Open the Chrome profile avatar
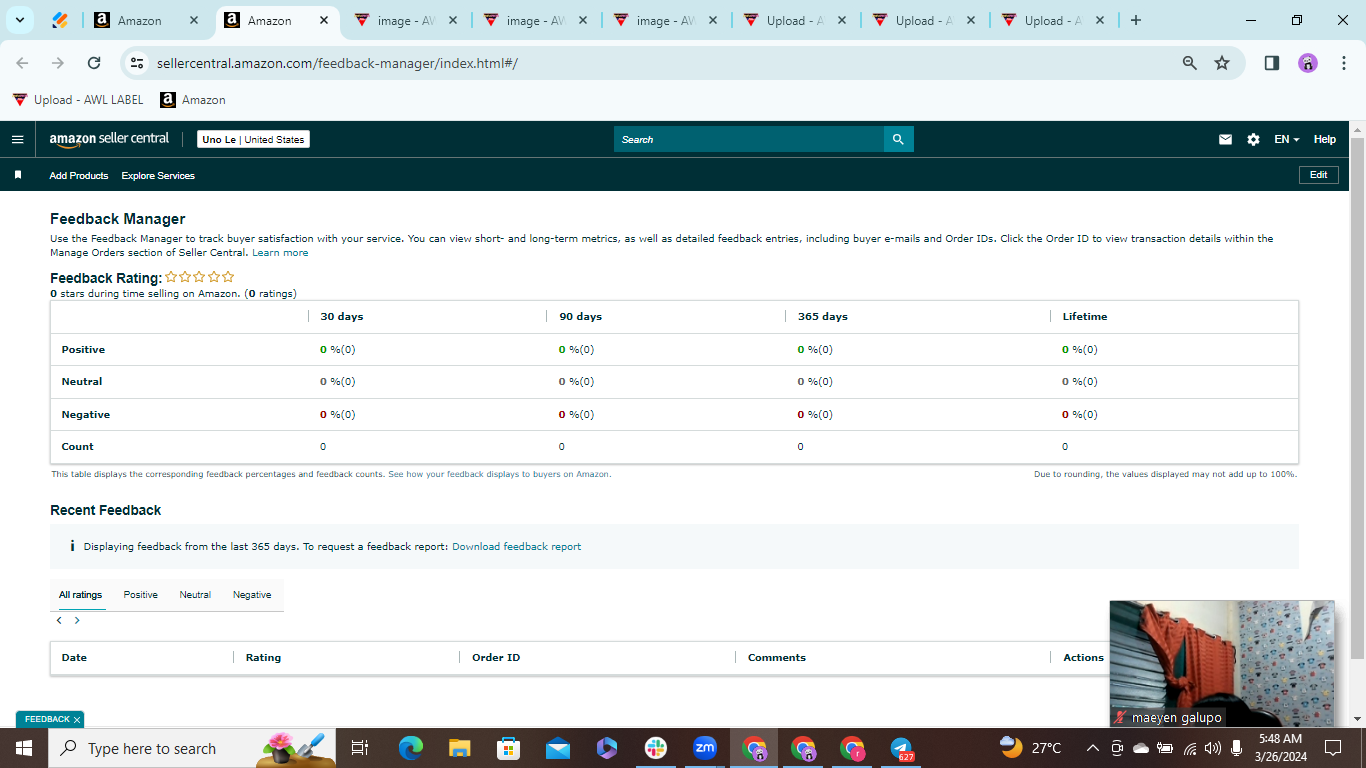Screen dimensions: 1366x768 [1308, 63]
